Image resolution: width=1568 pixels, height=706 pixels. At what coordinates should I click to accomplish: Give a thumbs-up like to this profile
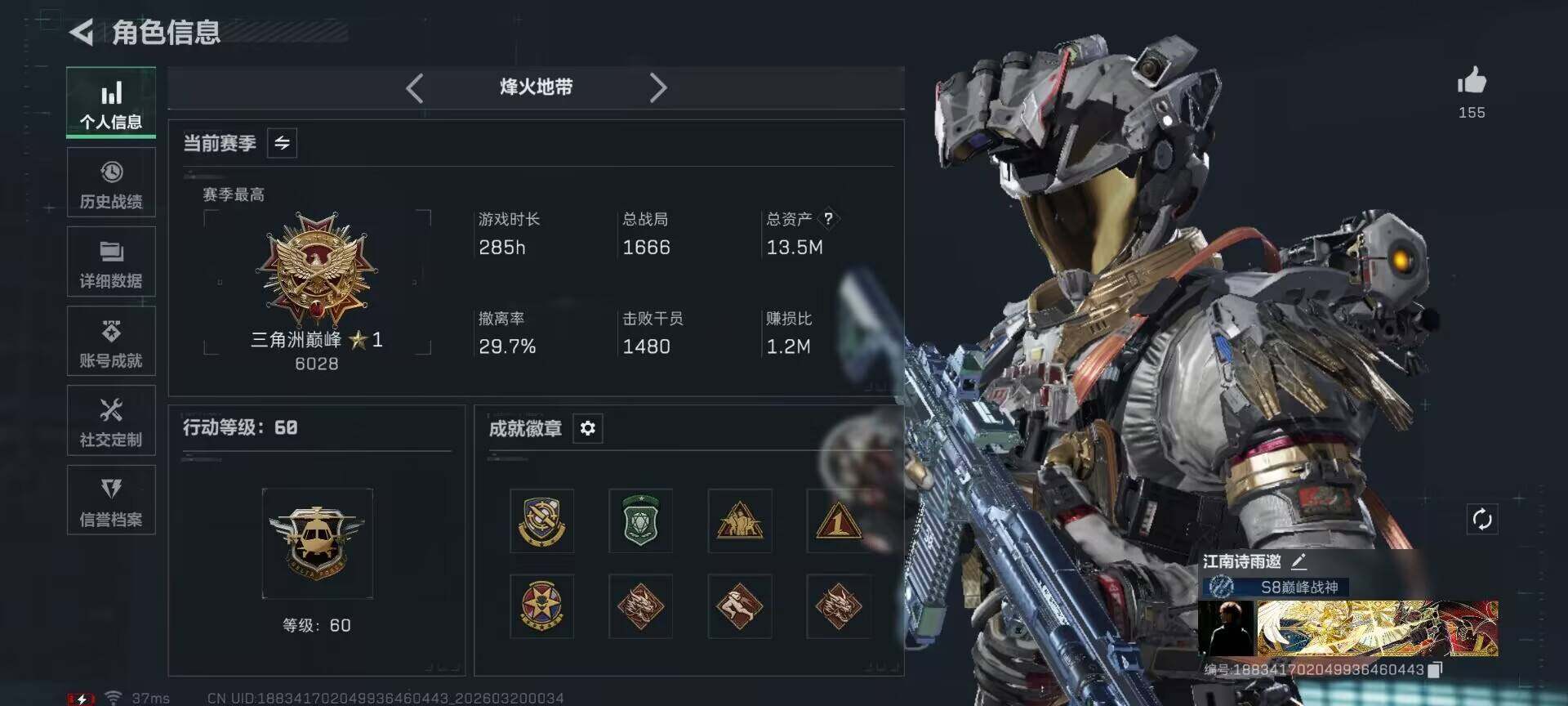click(x=1472, y=81)
